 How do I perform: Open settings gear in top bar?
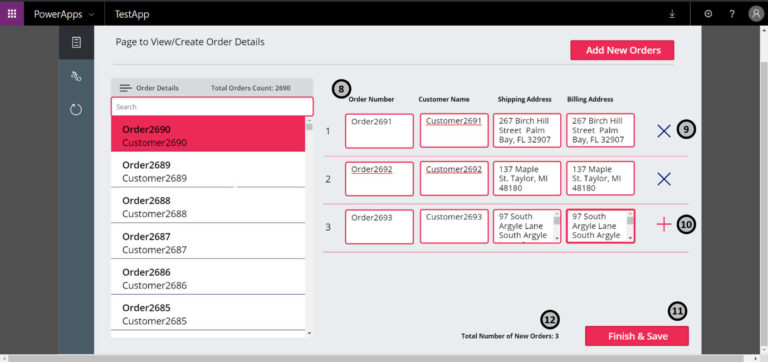[708, 14]
